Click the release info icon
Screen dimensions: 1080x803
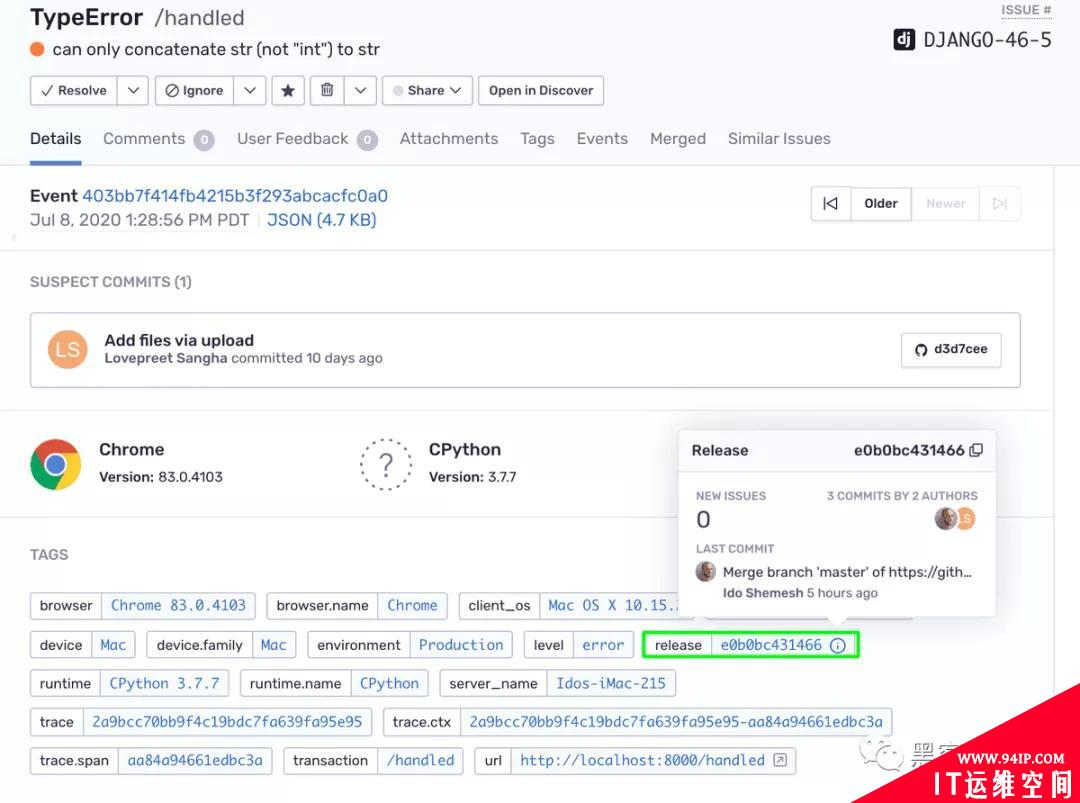838,645
